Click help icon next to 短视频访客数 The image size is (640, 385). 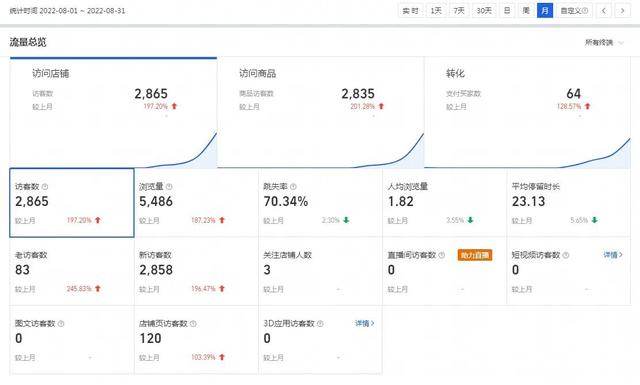pyautogui.click(x=566, y=255)
